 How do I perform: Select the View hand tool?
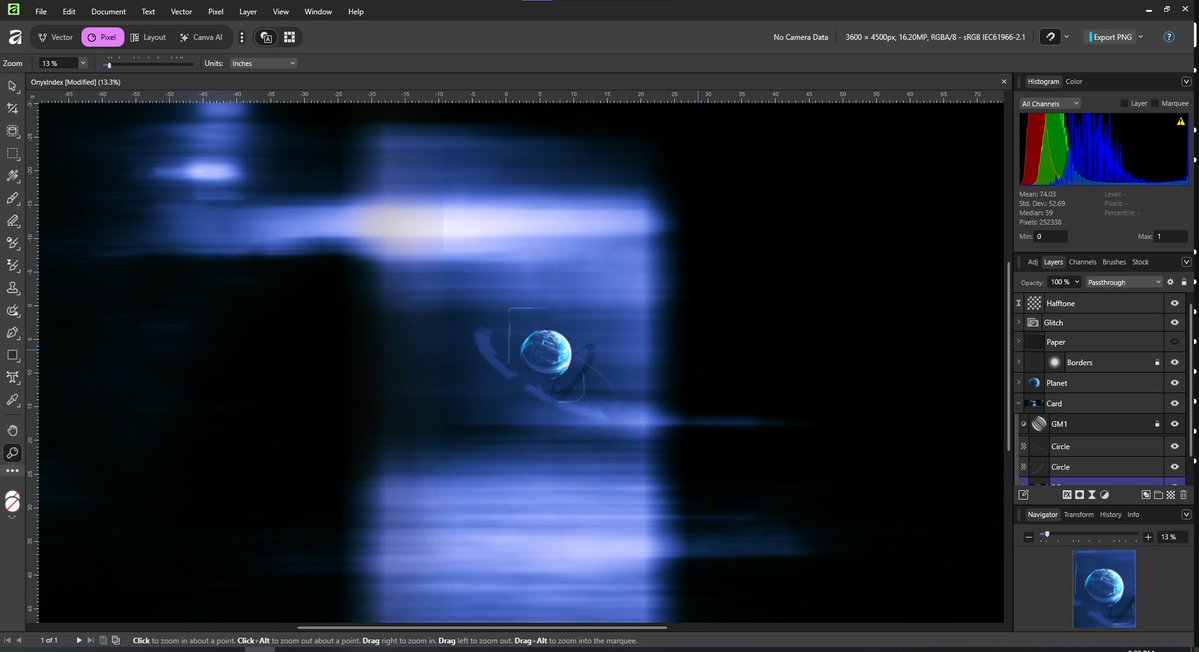click(x=13, y=430)
